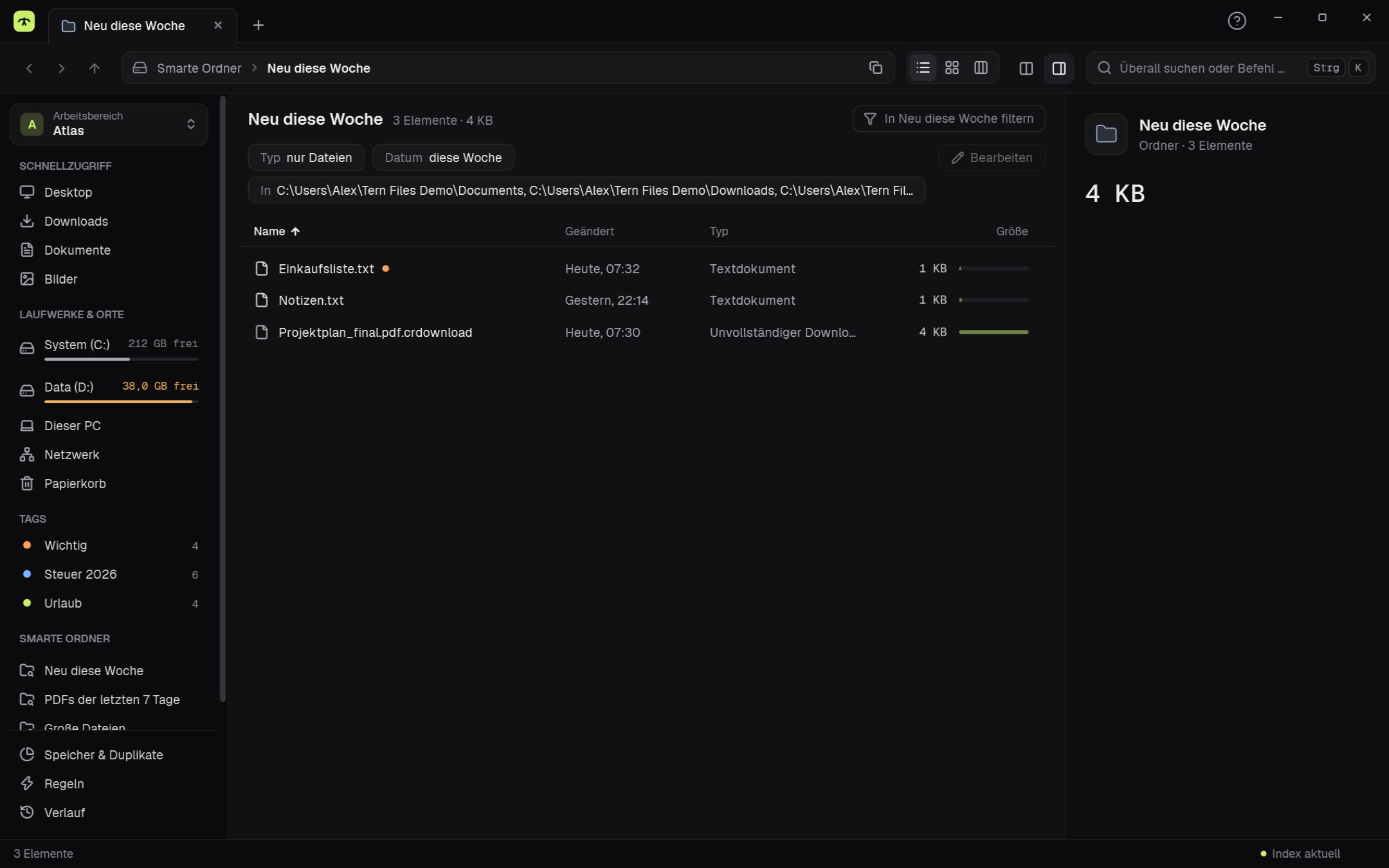
Task: Switch to grid view
Action: click(952, 68)
